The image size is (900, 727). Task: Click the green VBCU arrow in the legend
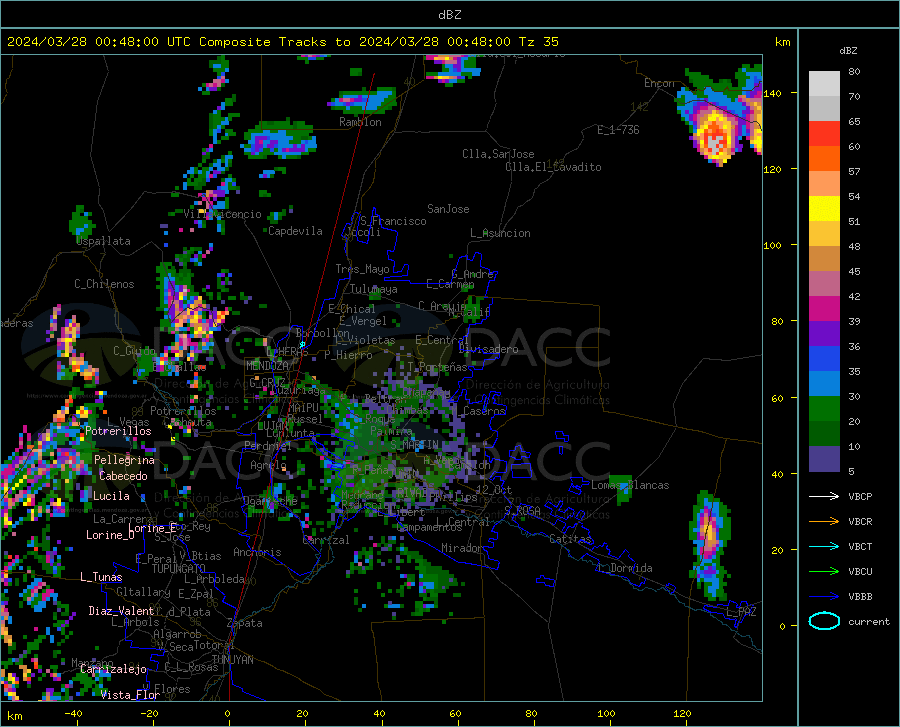coord(824,572)
